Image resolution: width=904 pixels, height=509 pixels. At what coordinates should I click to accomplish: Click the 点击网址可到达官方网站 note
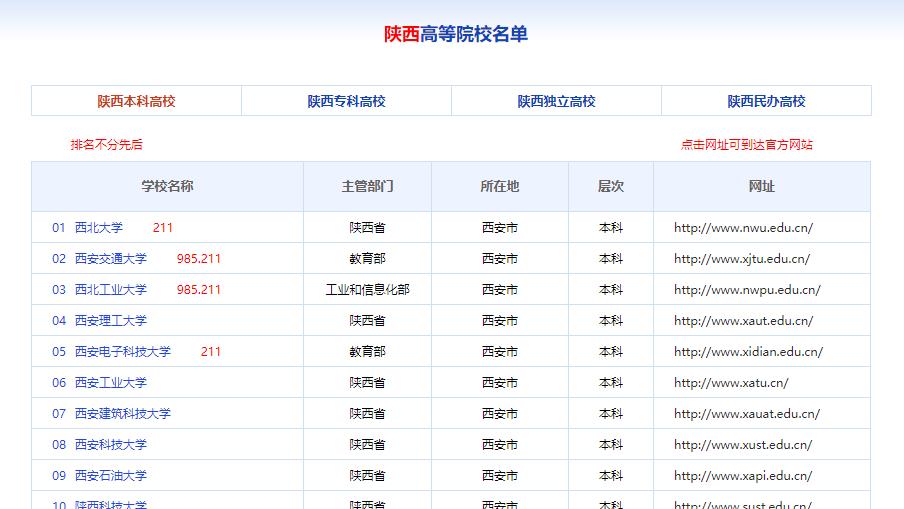(x=747, y=145)
